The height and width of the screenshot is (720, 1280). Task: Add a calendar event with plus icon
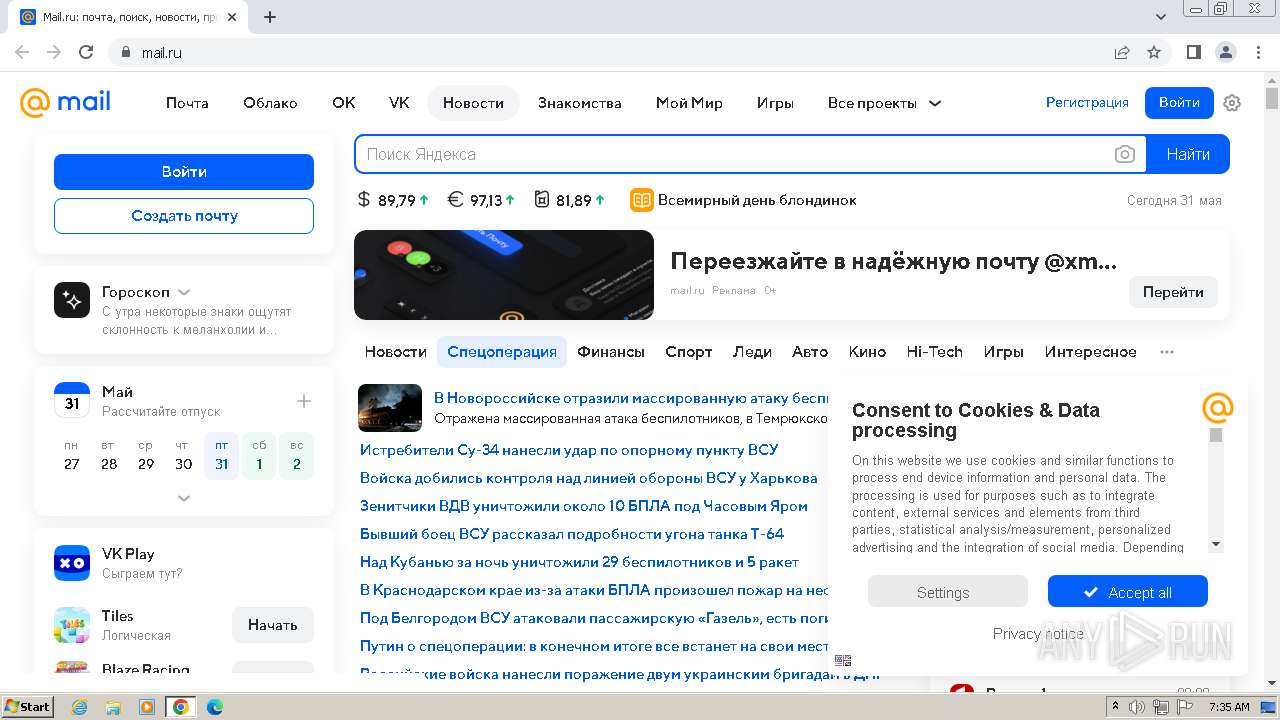click(x=304, y=401)
